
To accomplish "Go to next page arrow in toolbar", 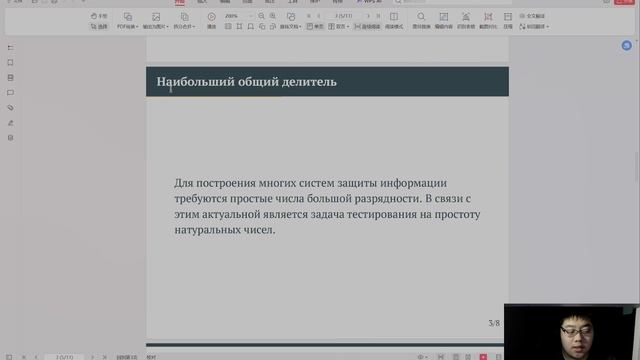I will pos(368,16).
